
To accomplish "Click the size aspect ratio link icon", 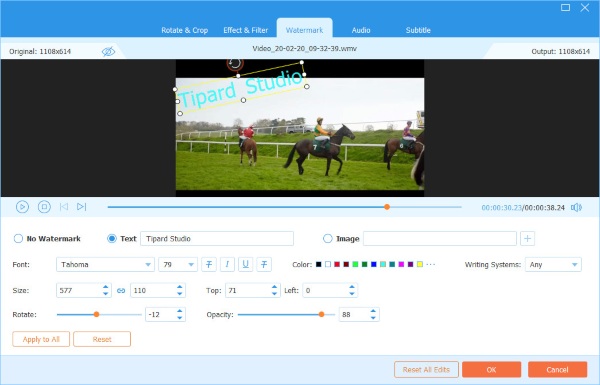I will click(121, 291).
